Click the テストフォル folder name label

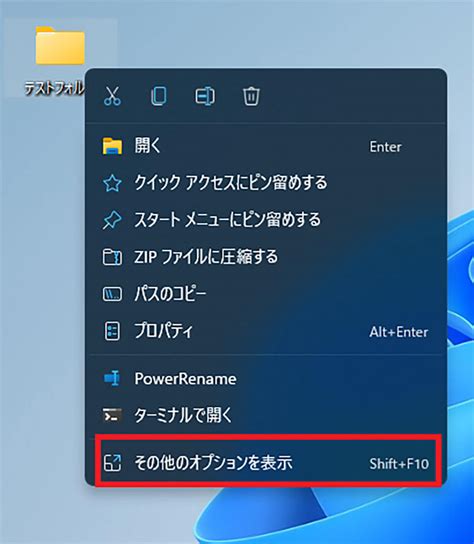[x=54, y=88]
